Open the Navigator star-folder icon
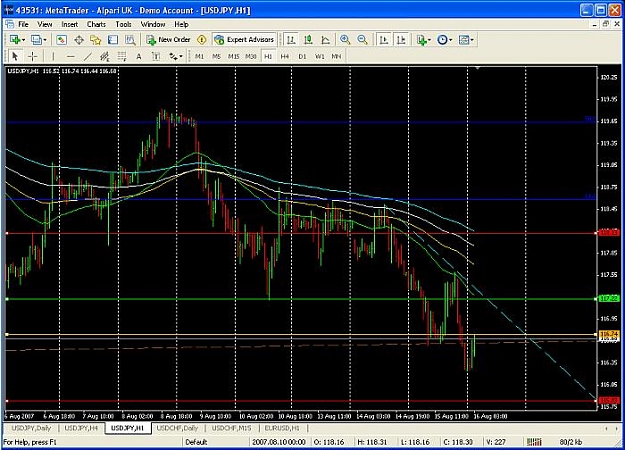The image size is (625, 450). [96, 40]
